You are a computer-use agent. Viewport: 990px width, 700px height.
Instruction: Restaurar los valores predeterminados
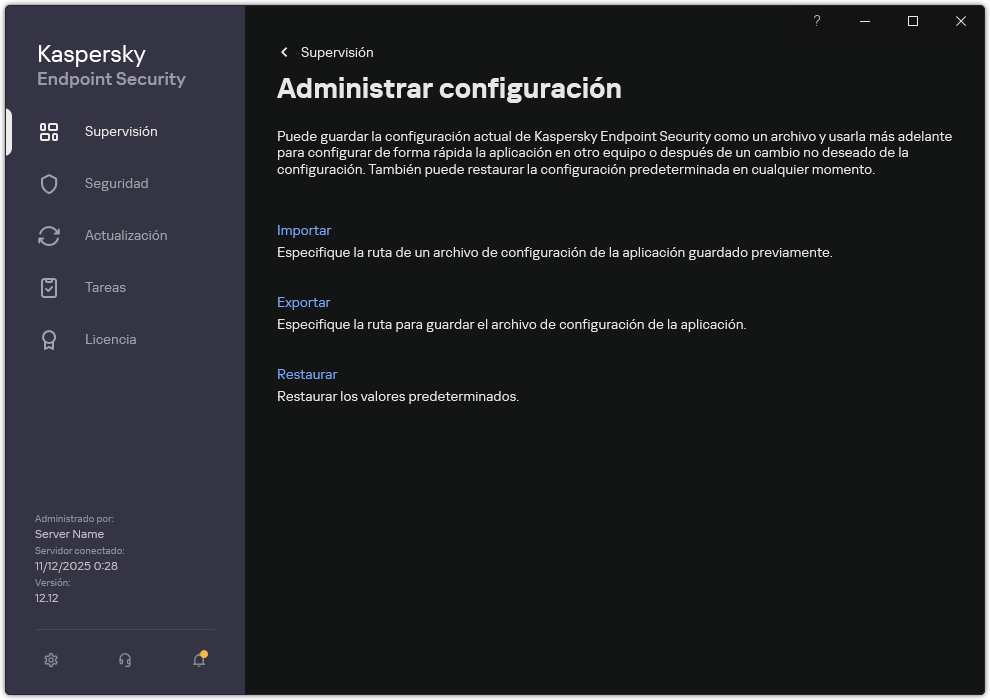307,374
